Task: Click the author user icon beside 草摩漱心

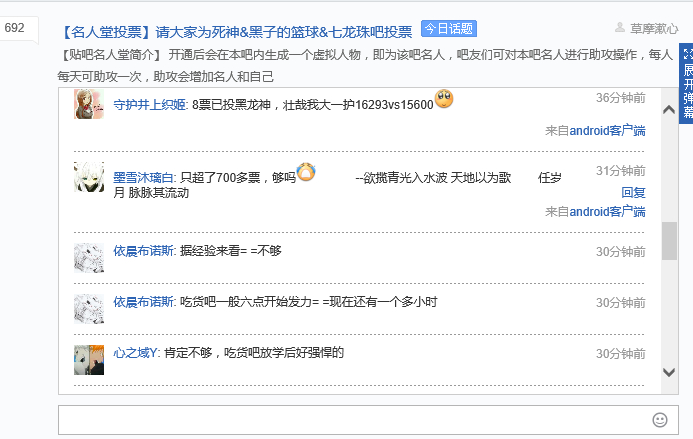Action: 620,28
